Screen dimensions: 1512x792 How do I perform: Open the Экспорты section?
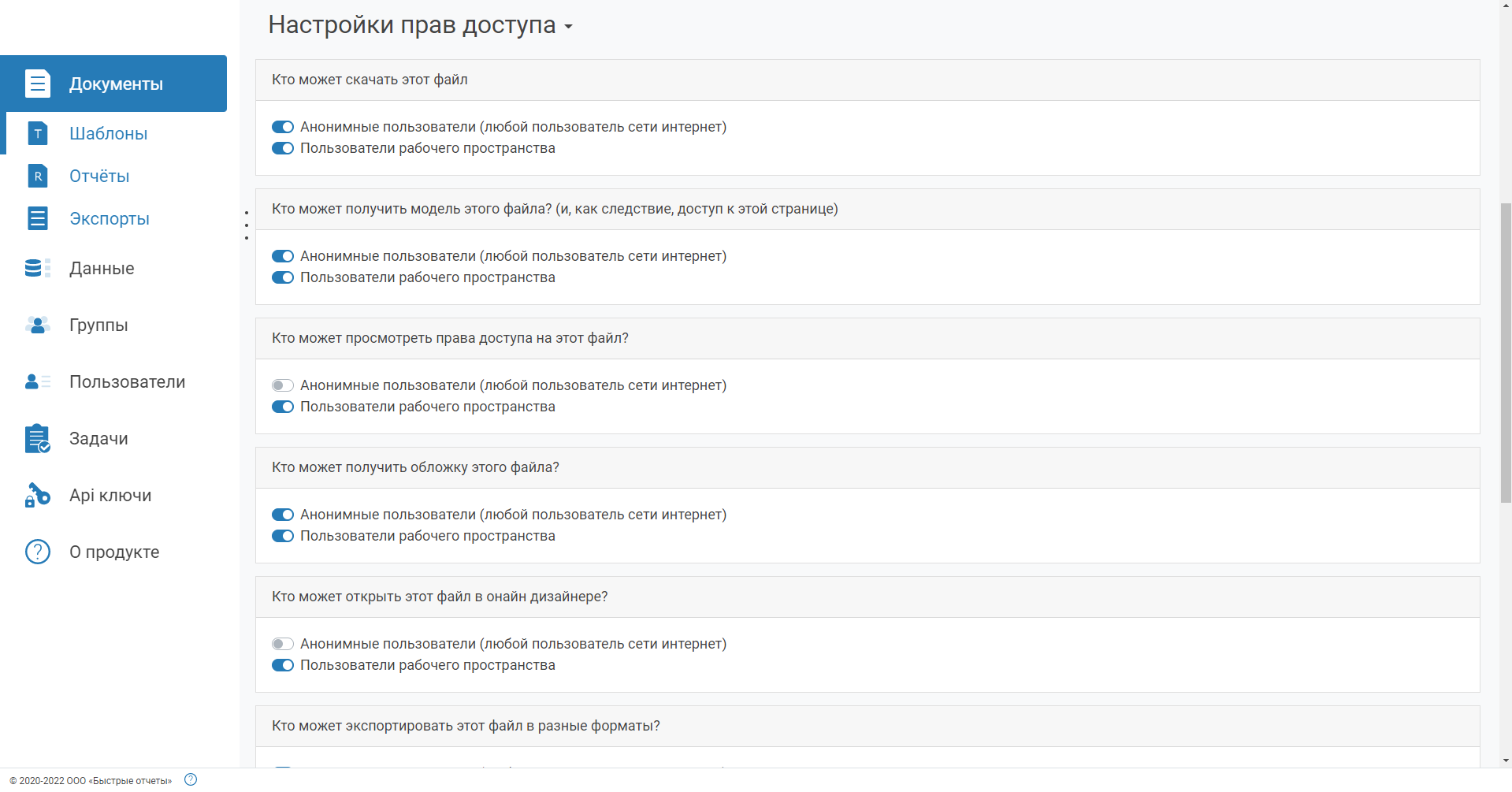[x=110, y=218]
